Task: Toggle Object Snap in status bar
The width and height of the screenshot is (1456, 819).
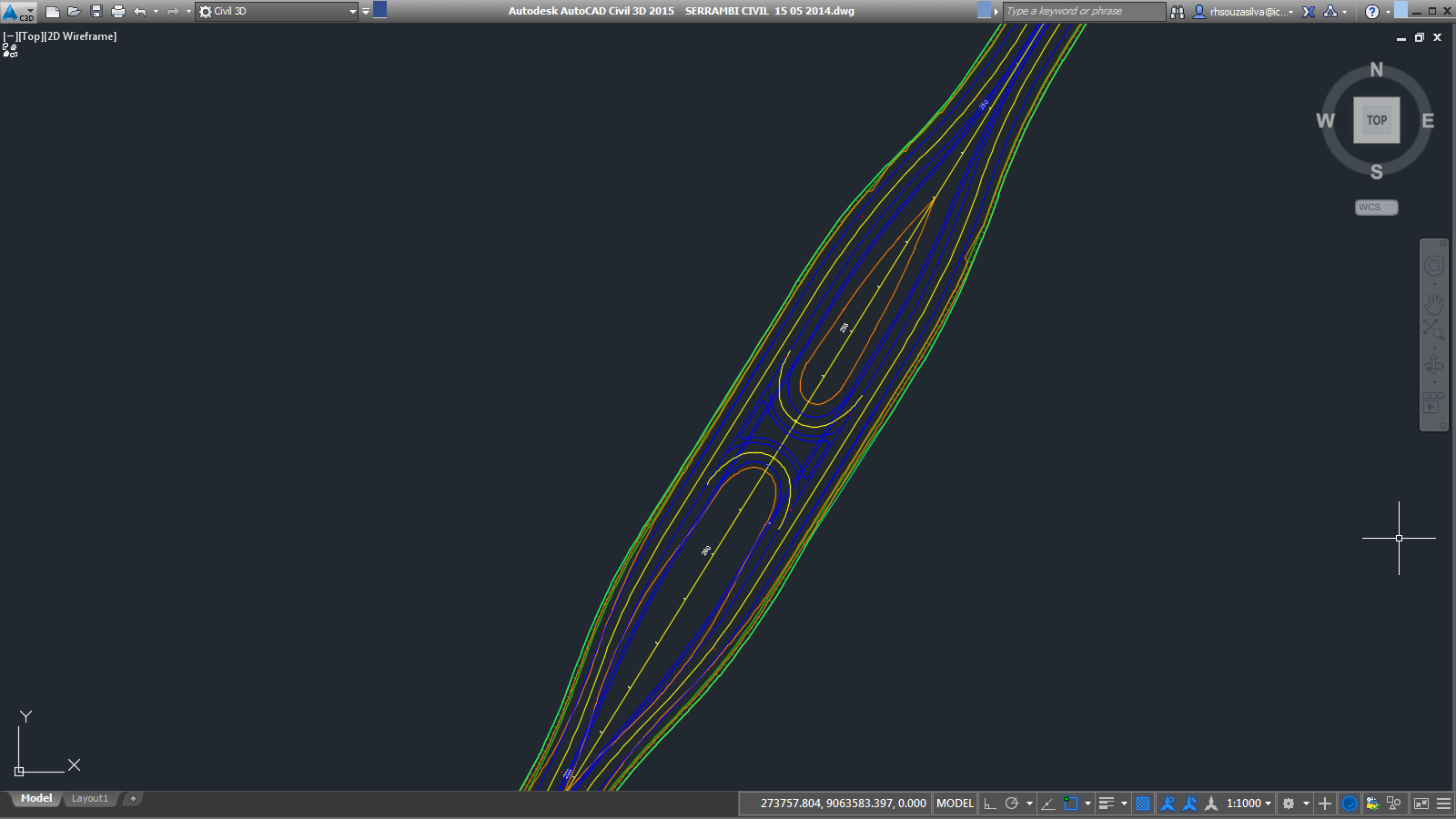Action: [x=1071, y=804]
